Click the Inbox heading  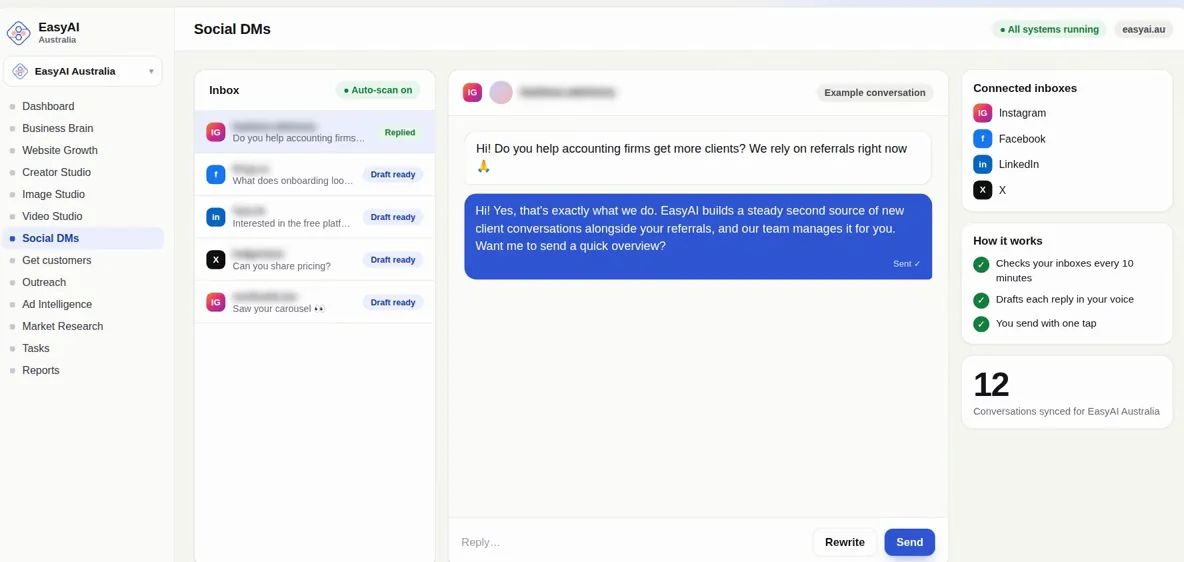[x=224, y=90]
